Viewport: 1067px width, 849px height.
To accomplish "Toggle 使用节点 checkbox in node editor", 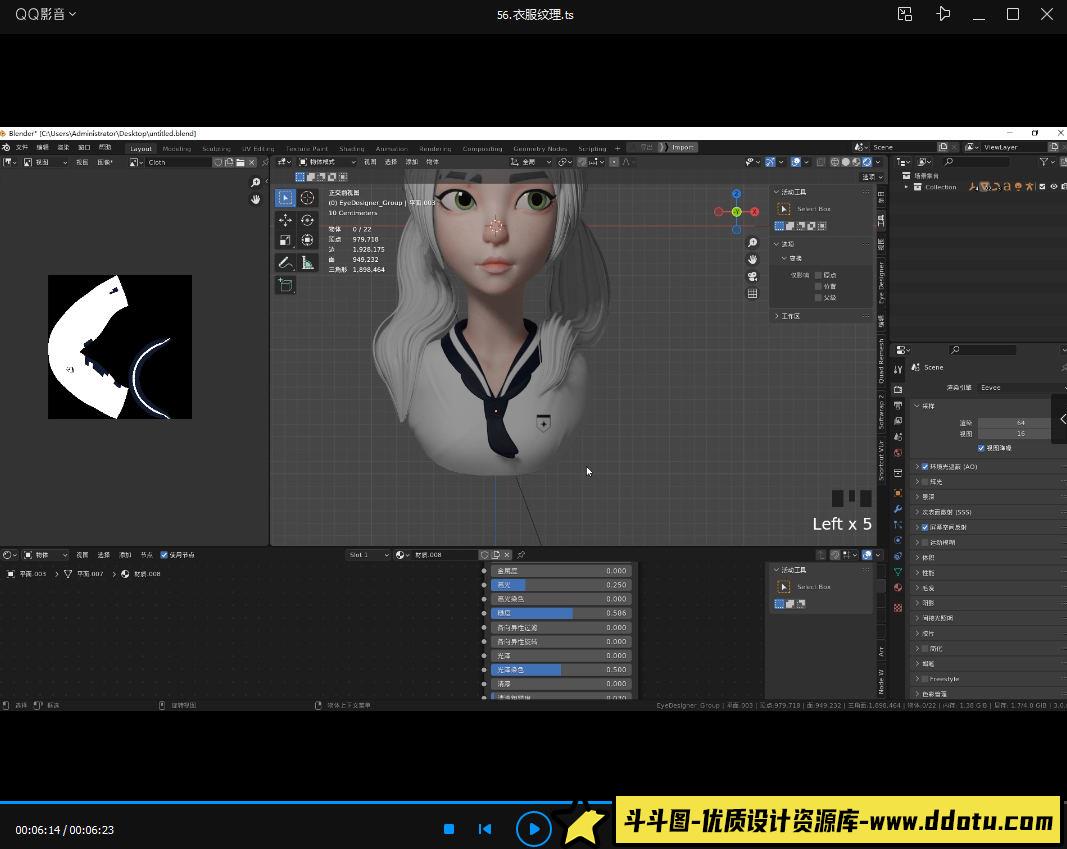I will point(163,555).
